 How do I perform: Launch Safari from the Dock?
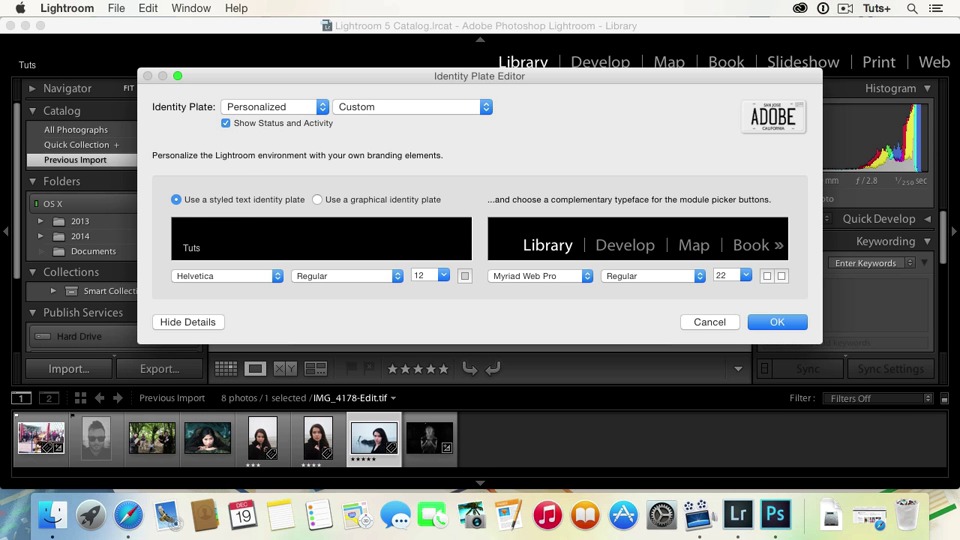tap(129, 515)
